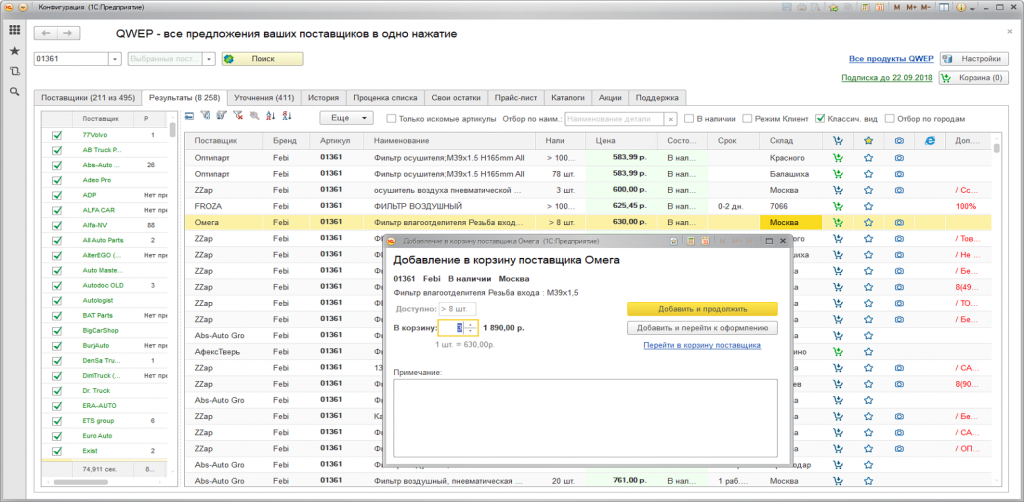Toggle the 77Volvo supplier checkbox
Image resolution: width=1024 pixels, height=502 pixels.
click(x=56, y=135)
